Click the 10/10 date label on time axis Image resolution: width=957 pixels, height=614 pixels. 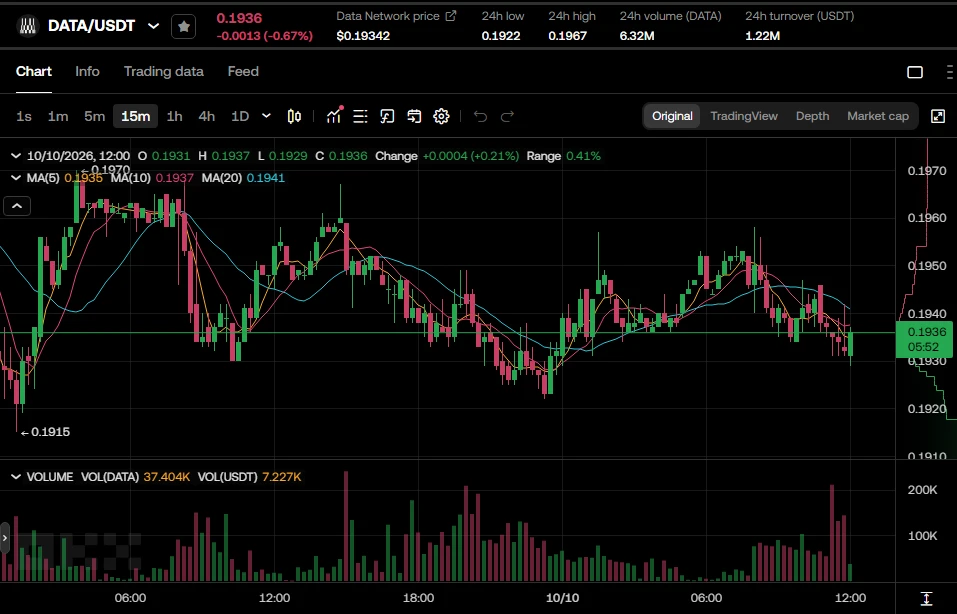tap(562, 598)
